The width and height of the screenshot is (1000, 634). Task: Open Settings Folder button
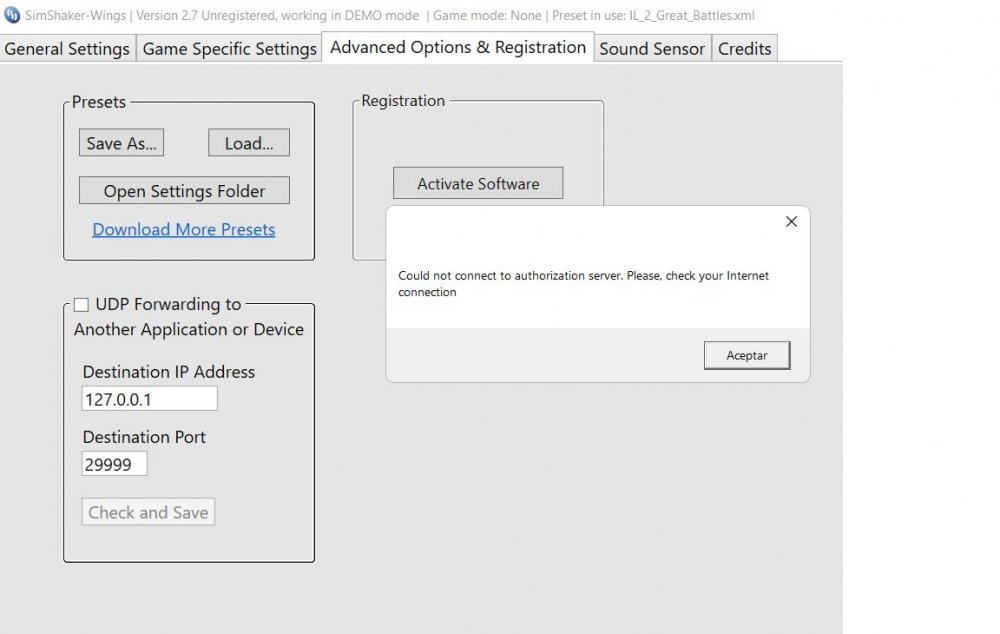tap(184, 191)
